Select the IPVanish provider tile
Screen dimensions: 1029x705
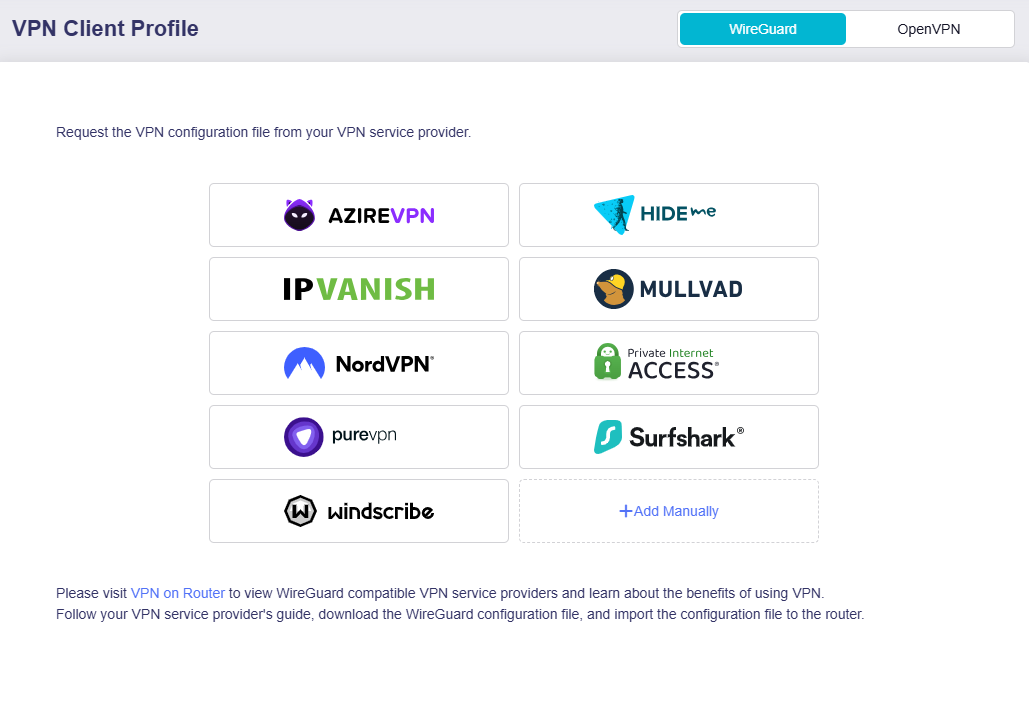358,288
